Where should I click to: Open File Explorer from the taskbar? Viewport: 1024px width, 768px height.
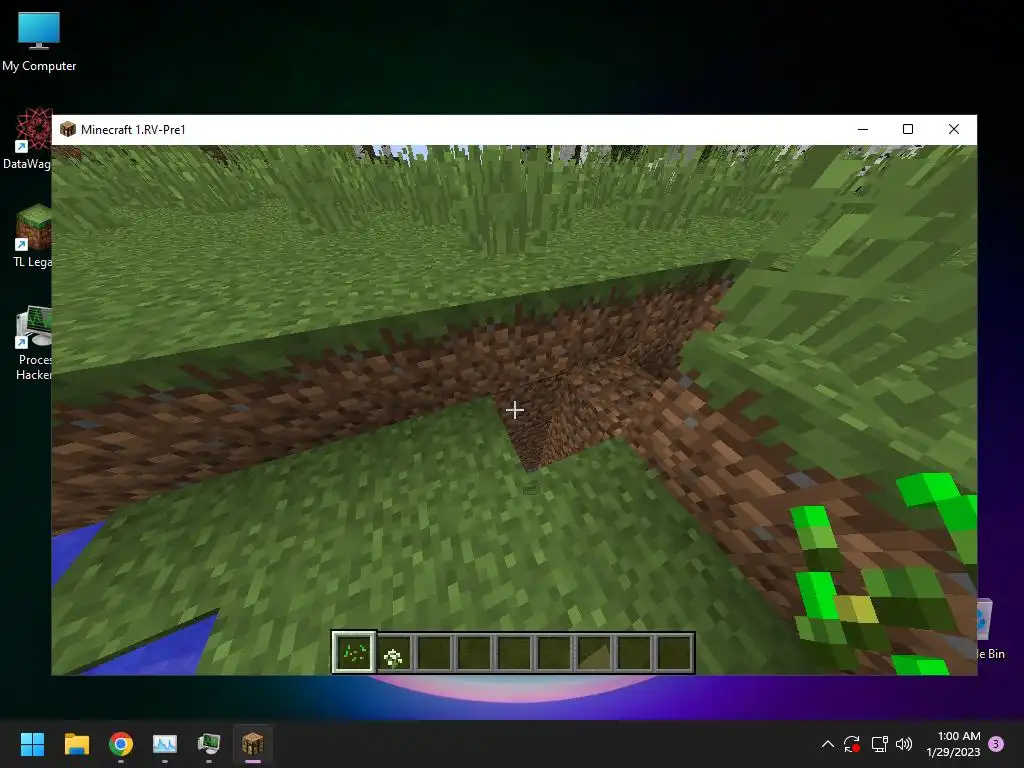pos(76,744)
